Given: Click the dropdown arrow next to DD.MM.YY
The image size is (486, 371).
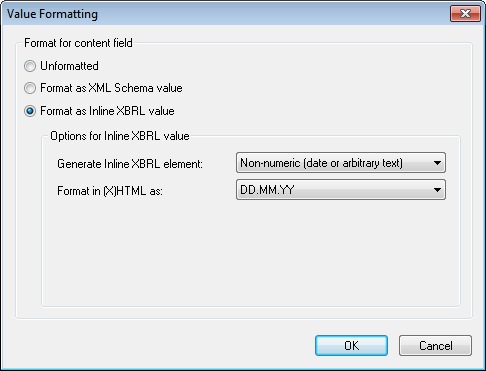Looking at the screenshot, I should coord(437,190).
